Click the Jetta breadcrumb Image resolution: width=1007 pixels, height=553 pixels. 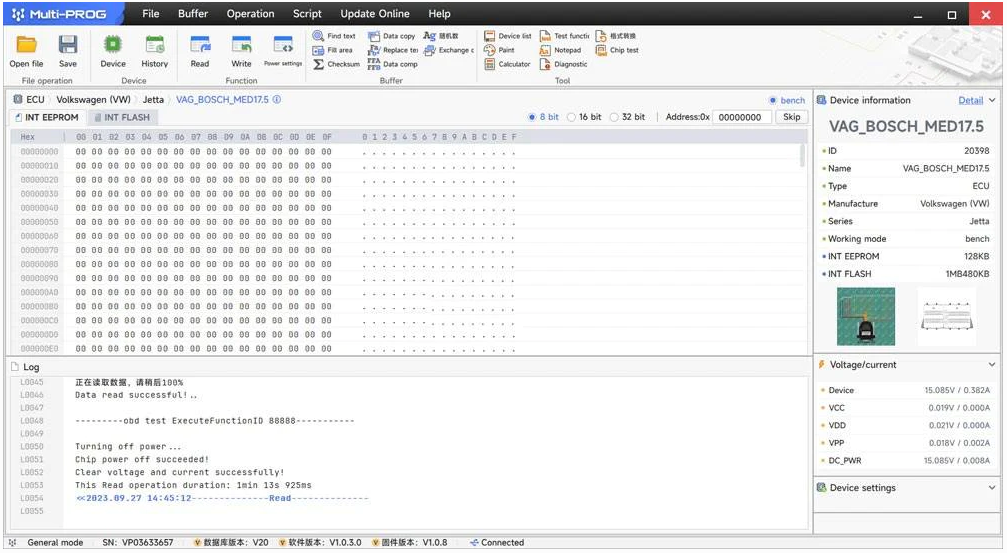(153, 100)
